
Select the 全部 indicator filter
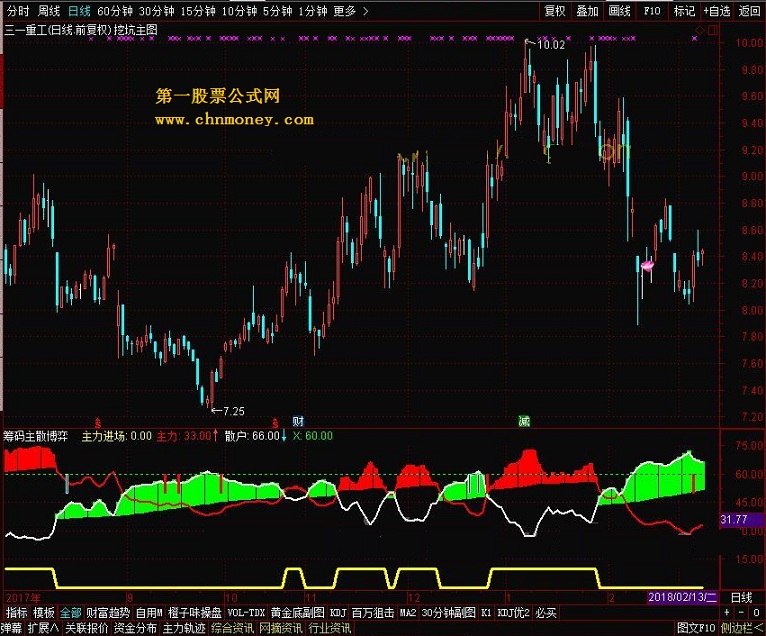tap(70, 613)
